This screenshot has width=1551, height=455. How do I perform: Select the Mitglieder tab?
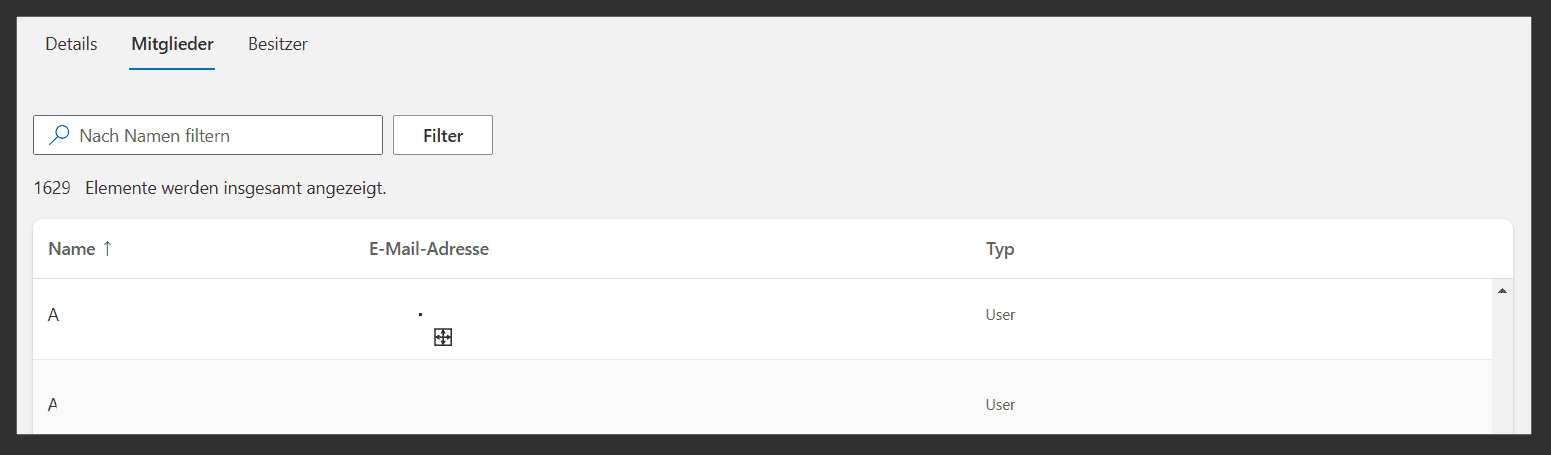(172, 44)
